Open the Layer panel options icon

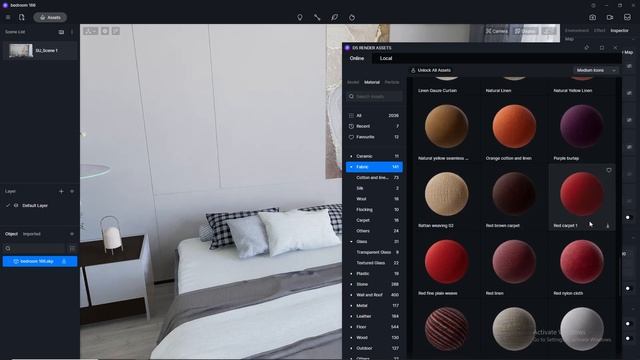tap(72, 191)
